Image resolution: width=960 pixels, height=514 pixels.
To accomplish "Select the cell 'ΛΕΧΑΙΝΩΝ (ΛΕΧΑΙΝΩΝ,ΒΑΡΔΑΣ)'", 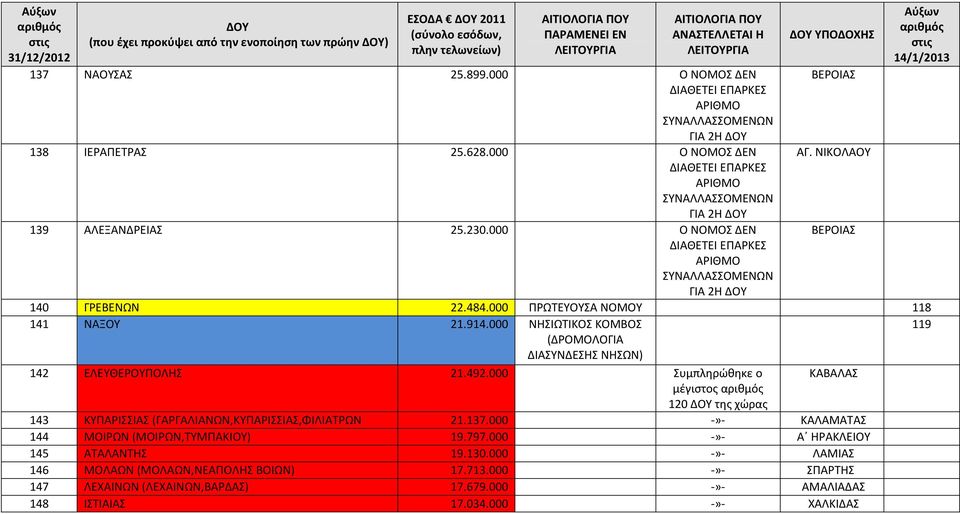I will coord(238,486).
